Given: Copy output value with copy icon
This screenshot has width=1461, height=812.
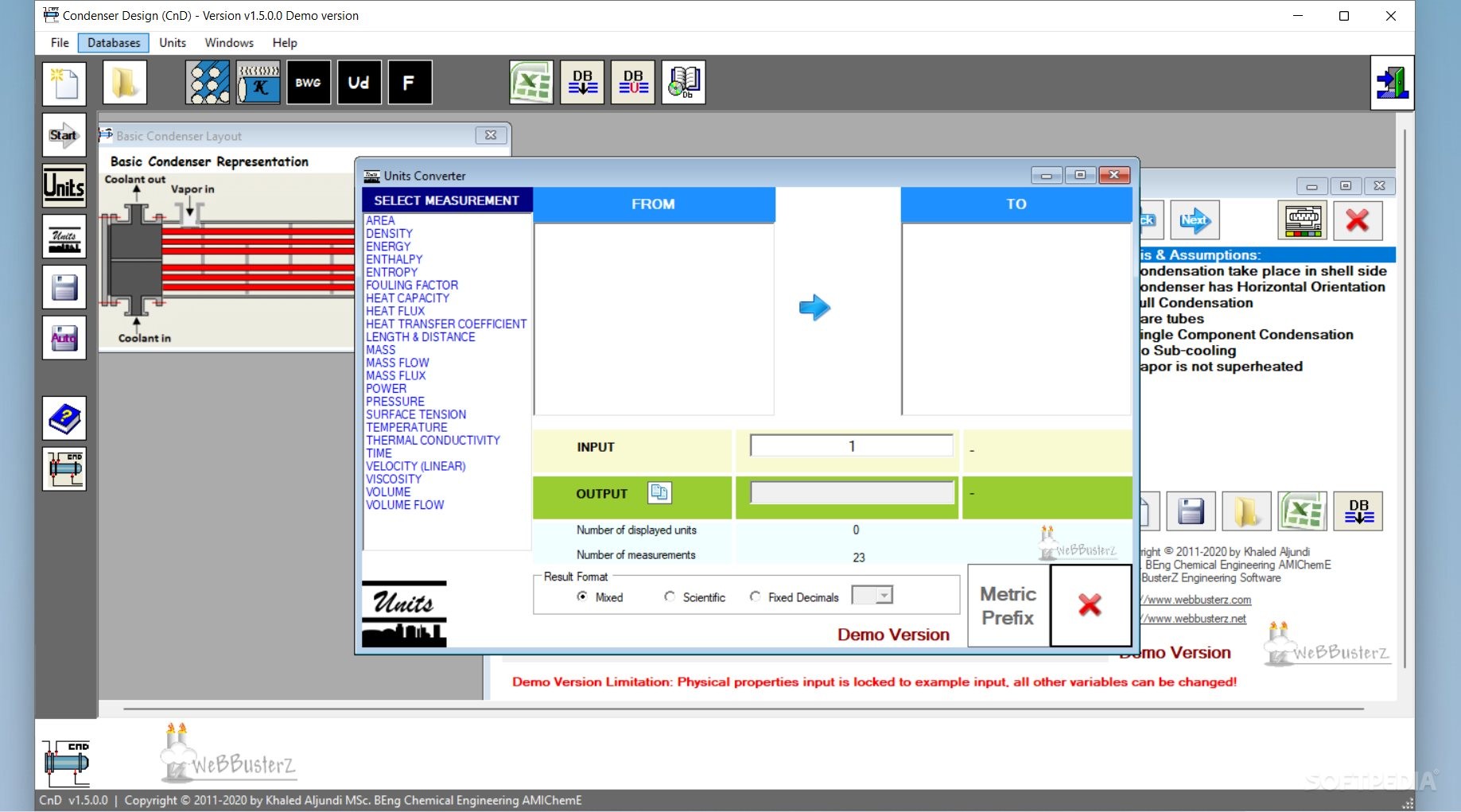Looking at the screenshot, I should pyautogui.click(x=659, y=493).
